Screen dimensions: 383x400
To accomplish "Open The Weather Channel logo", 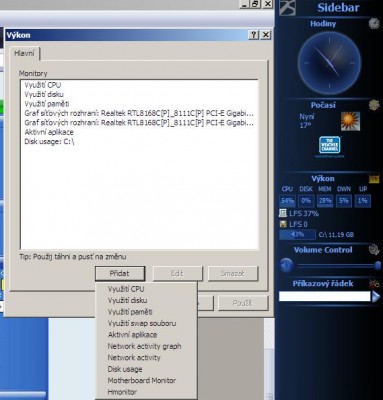I will 329,145.
